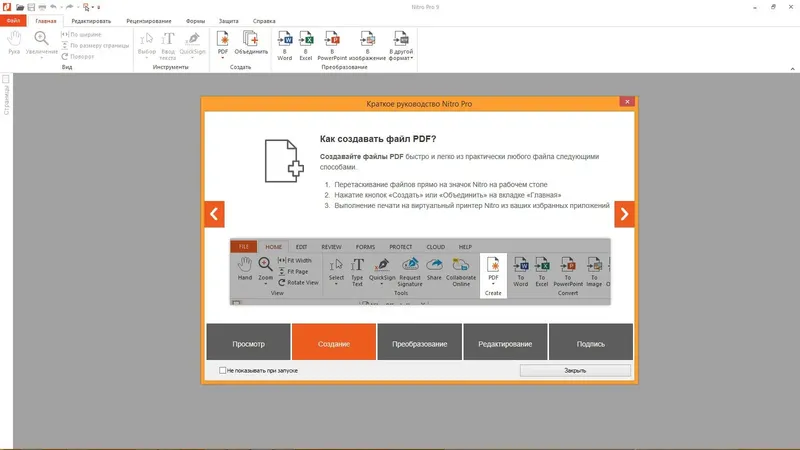Click the Redo arrow in quick access toolbar
The width and height of the screenshot is (800, 450).
click(x=69, y=7)
